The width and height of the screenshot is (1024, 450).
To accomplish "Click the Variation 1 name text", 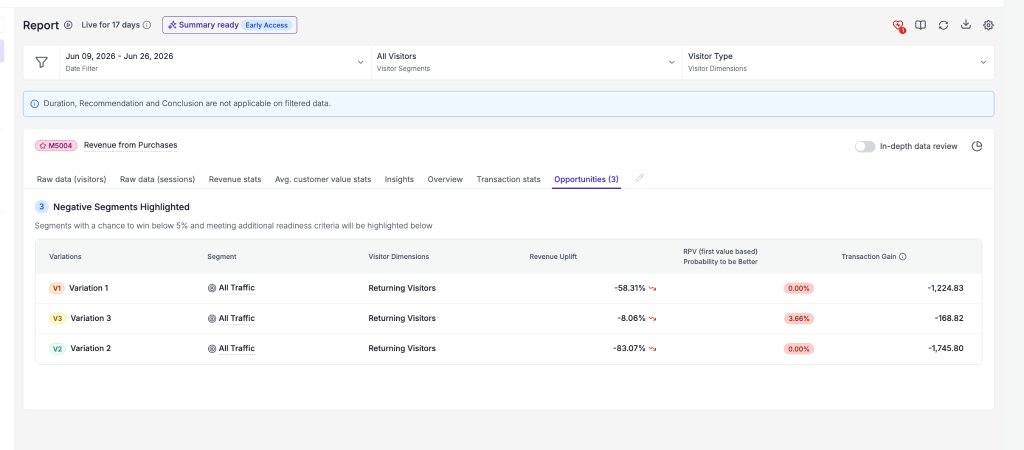I will [89, 288].
